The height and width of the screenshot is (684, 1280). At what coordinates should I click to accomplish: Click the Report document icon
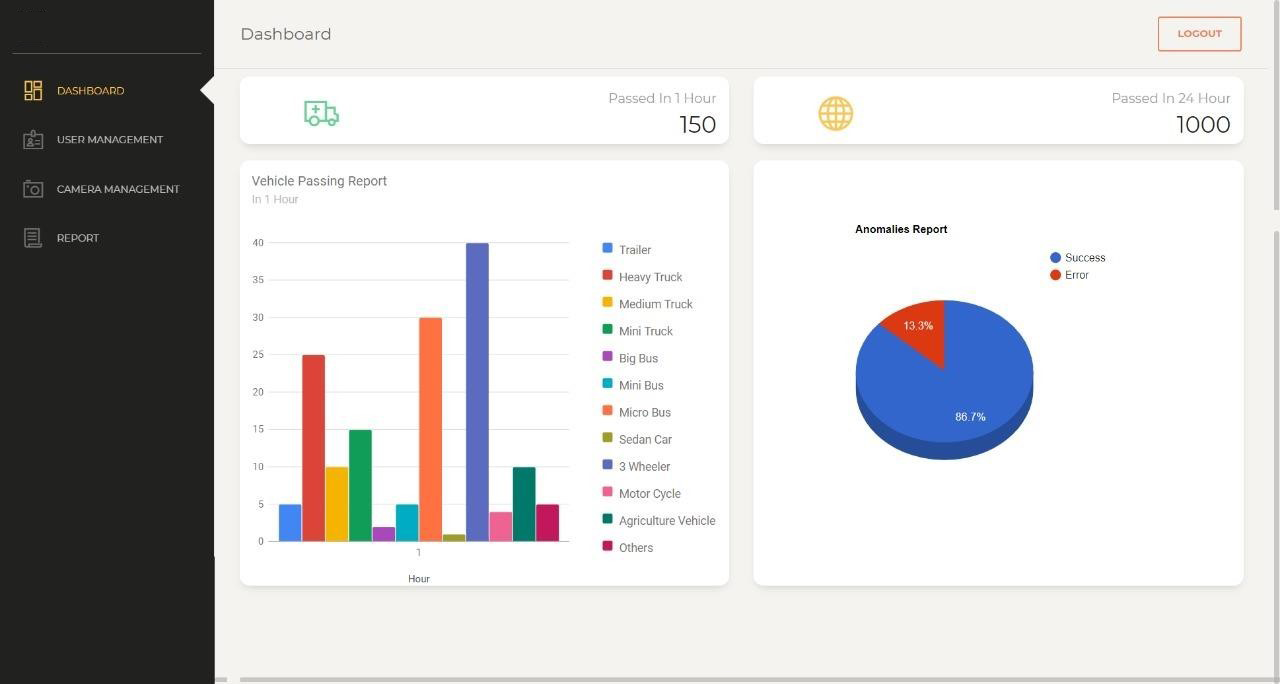pos(33,238)
